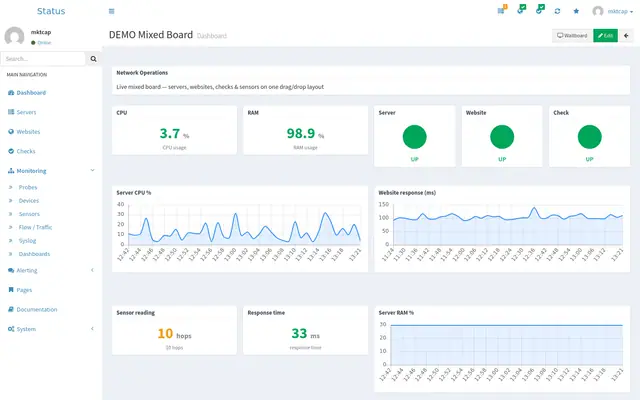The height and width of the screenshot is (400, 640).
Task: Click the Check UP green status circle
Action: point(589,137)
